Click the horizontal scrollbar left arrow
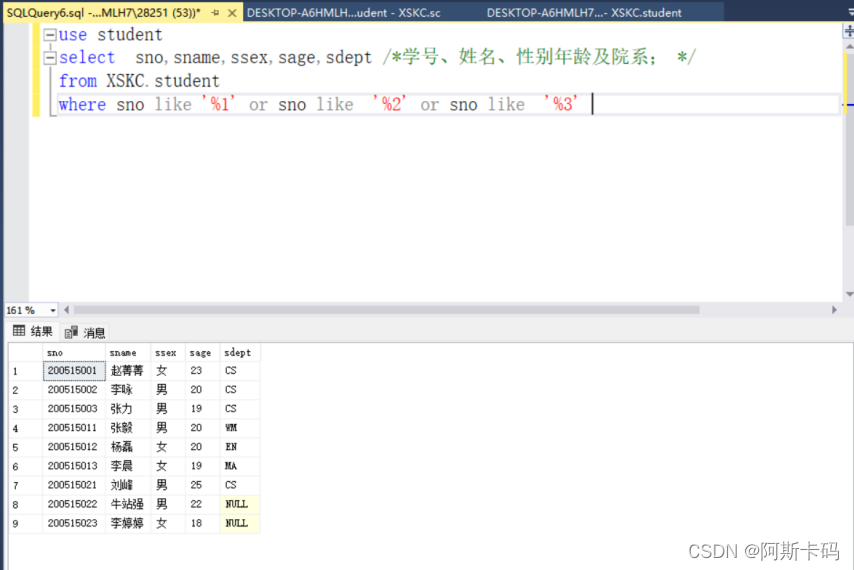Screen dimensions: 854x570 pos(66,310)
